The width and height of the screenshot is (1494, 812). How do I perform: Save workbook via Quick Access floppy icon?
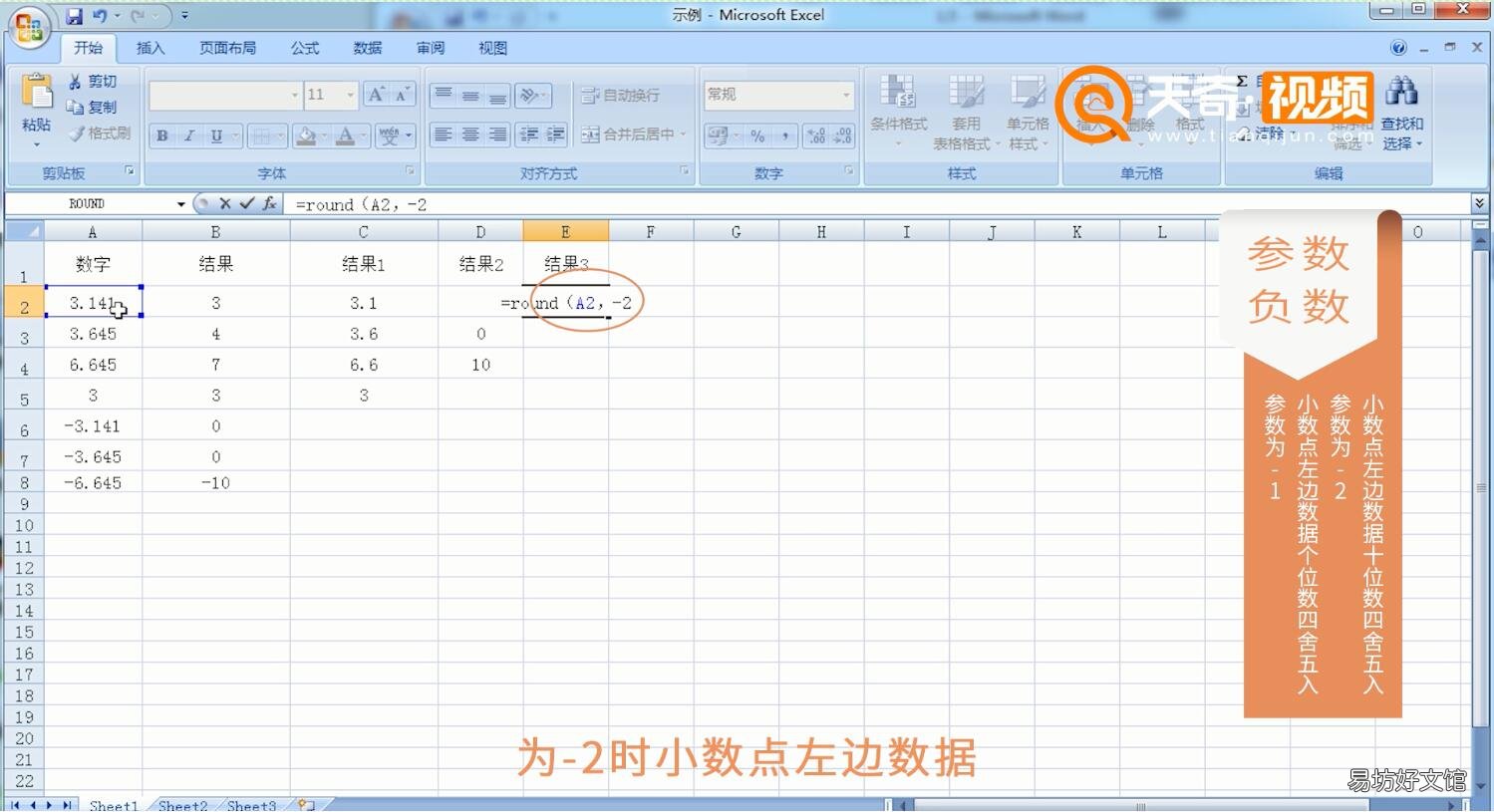tap(75, 16)
